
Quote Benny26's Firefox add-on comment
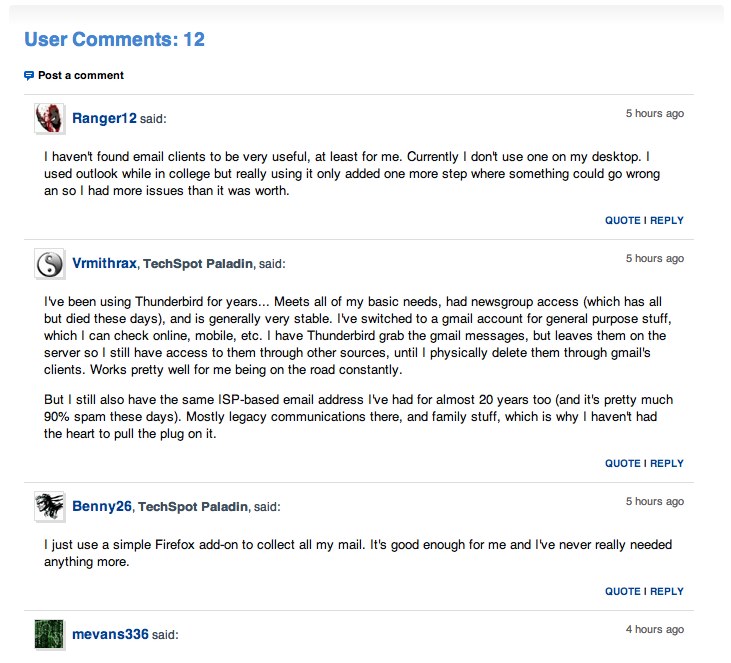[623, 591]
